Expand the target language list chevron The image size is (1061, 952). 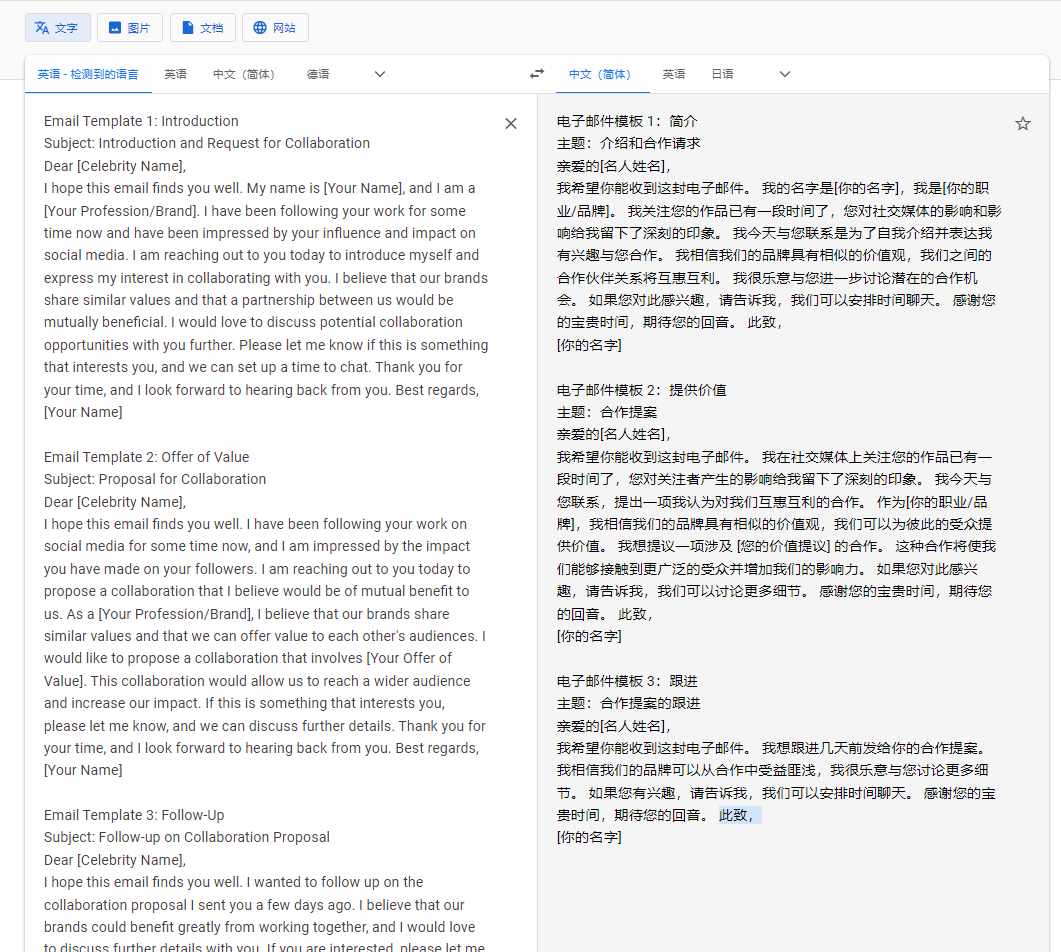tap(784, 74)
